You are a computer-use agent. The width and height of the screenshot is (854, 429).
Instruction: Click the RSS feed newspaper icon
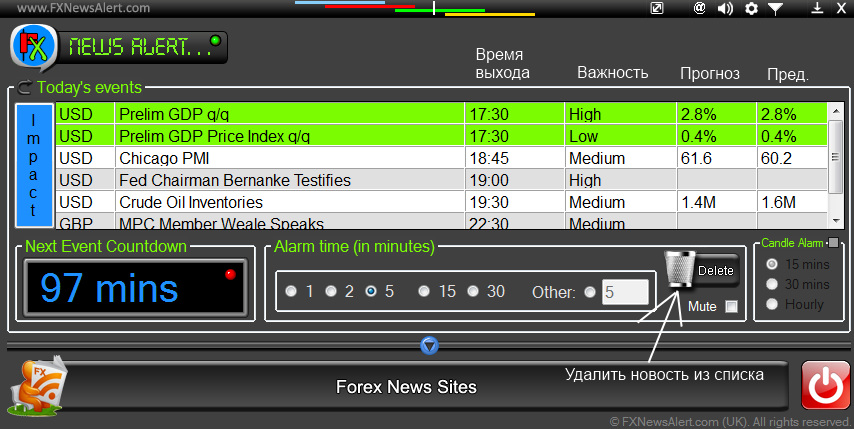pos(39,385)
